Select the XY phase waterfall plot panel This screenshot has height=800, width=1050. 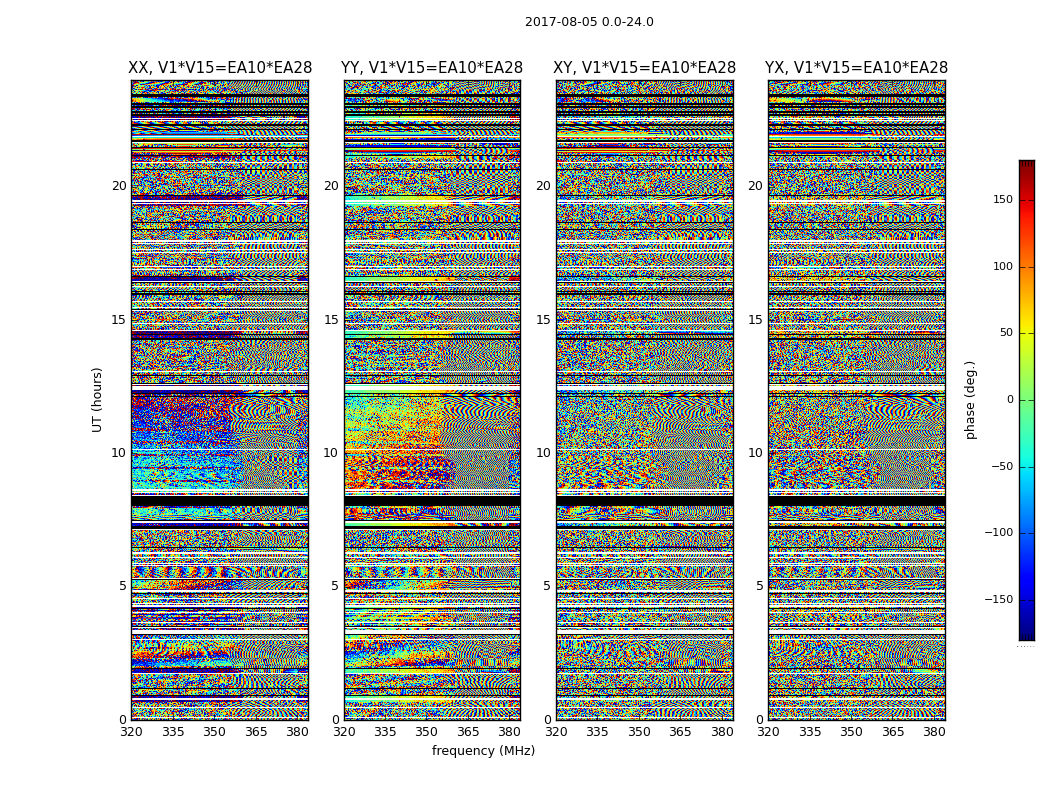coord(645,400)
